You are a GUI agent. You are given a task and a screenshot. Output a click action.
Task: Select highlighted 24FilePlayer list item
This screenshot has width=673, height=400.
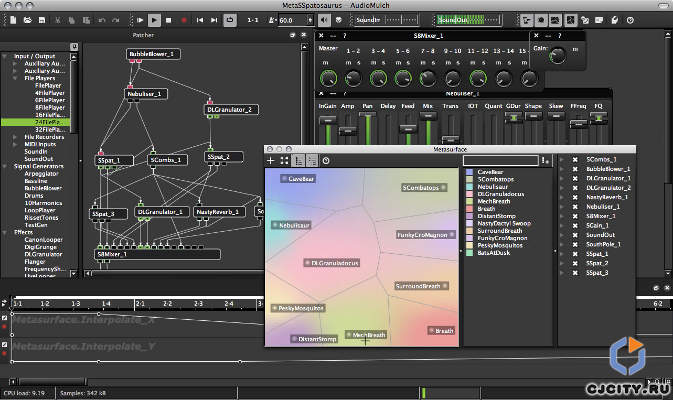[x=36, y=122]
